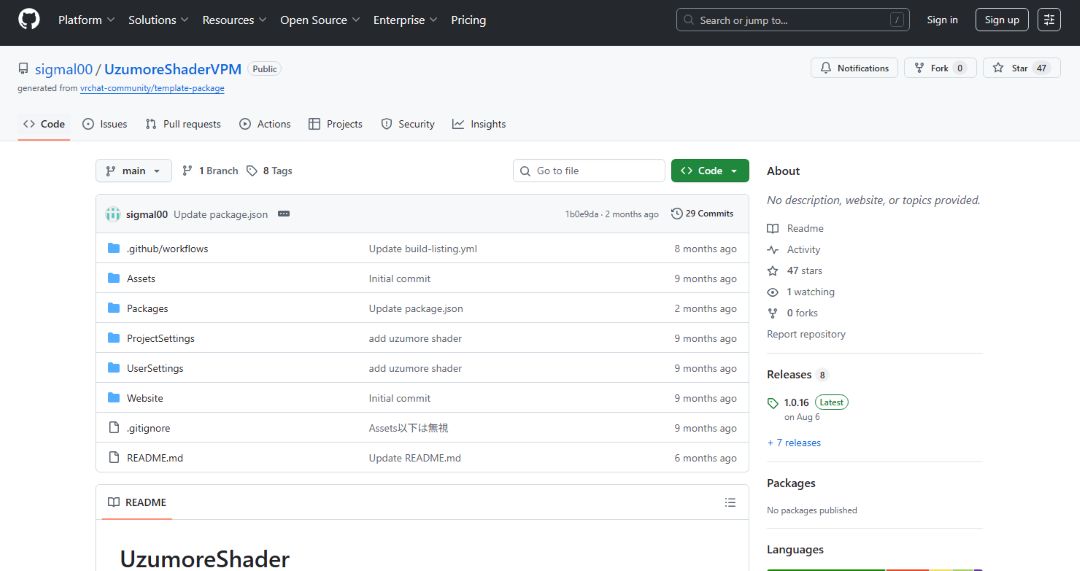This screenshot has height=571, width=1080.
Task: Click the GitHub logo icon
Action: pos(28,20)
